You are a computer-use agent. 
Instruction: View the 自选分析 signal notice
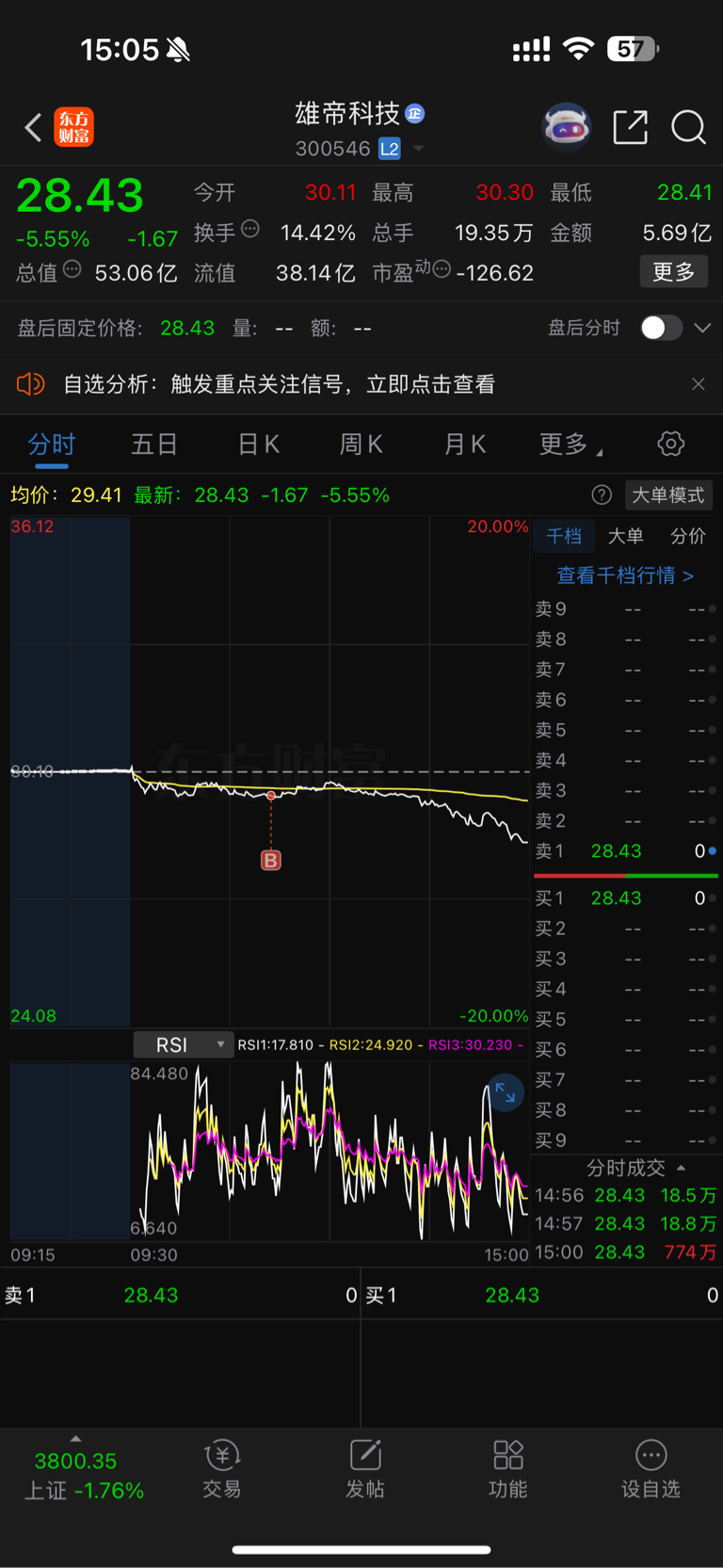pyautogui.click(x=279, y=384)
